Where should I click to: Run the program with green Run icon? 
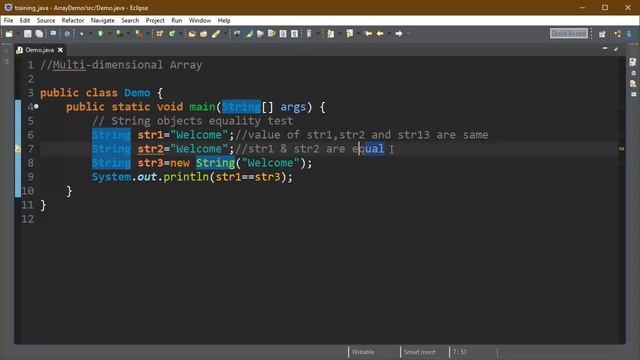pos(100,34)
